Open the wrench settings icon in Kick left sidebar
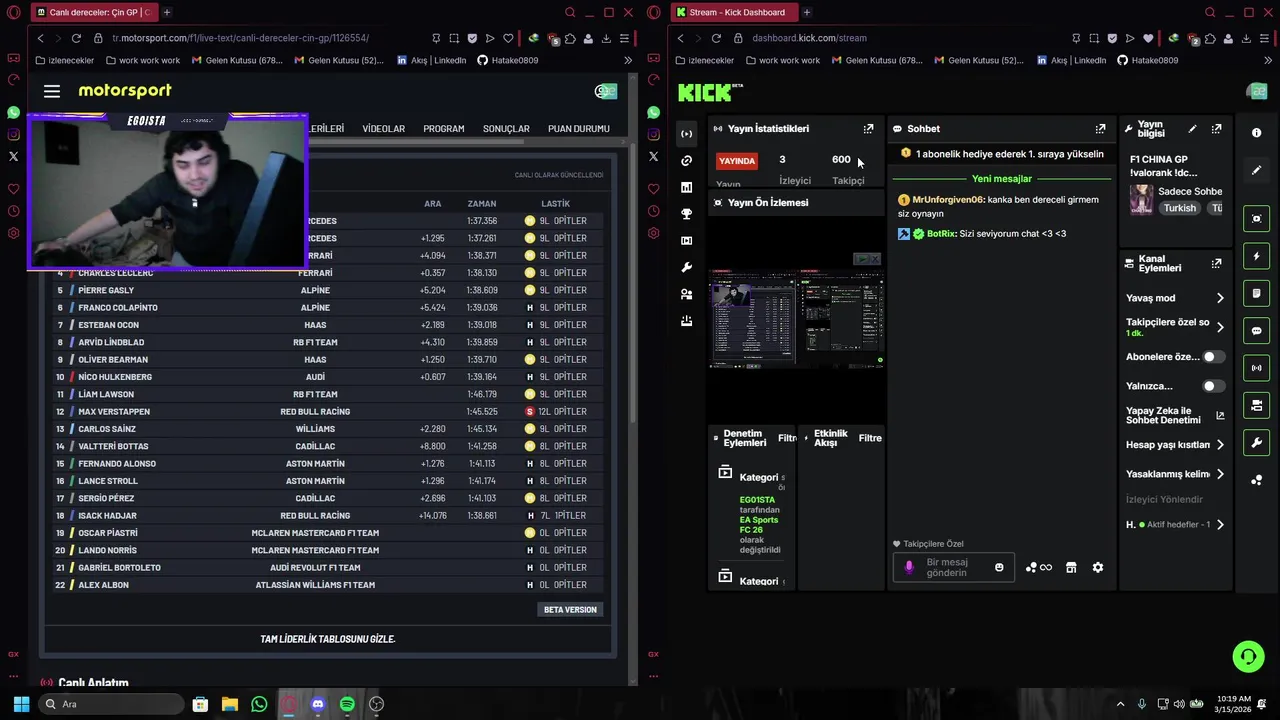 [686, 268]
